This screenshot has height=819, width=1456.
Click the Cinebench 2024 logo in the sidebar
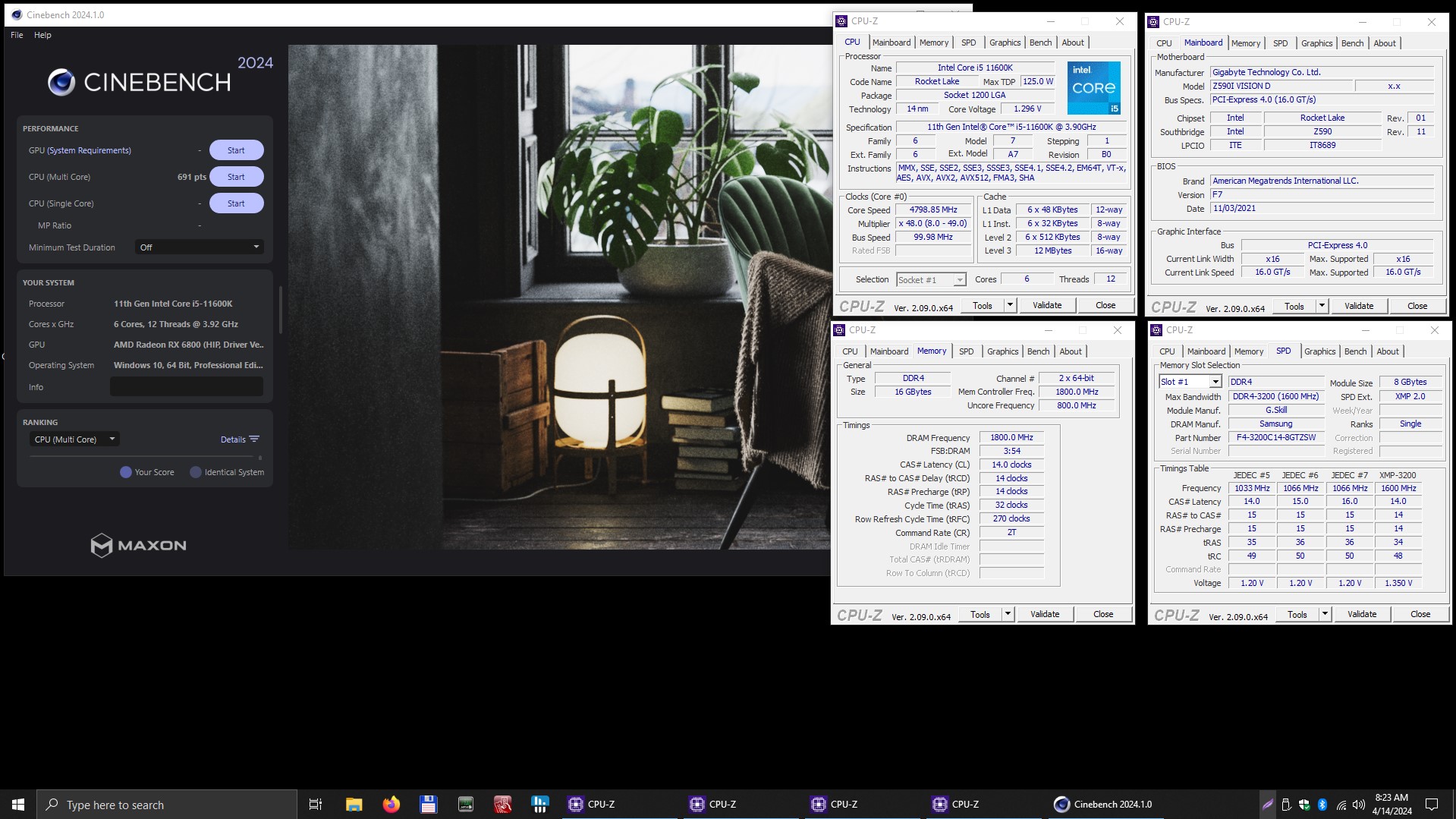pyautogui.click(x=159, y=77)
